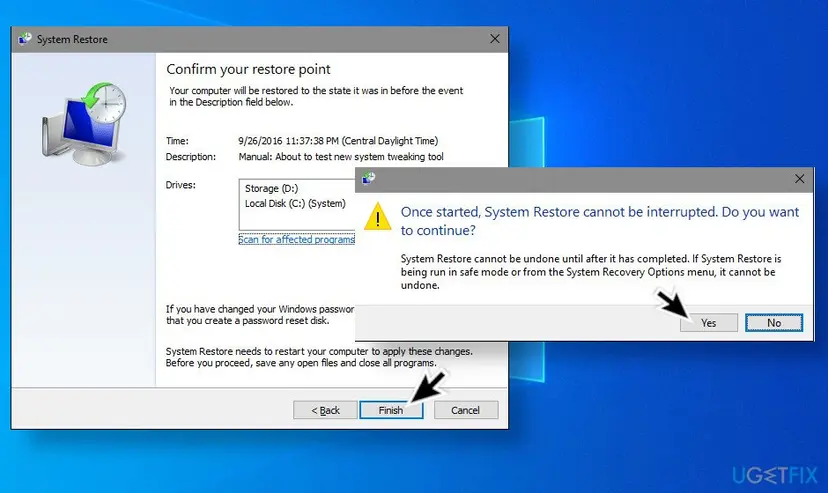Close the confirmation warning dialog
828x493 pixels.
point(799,179)
